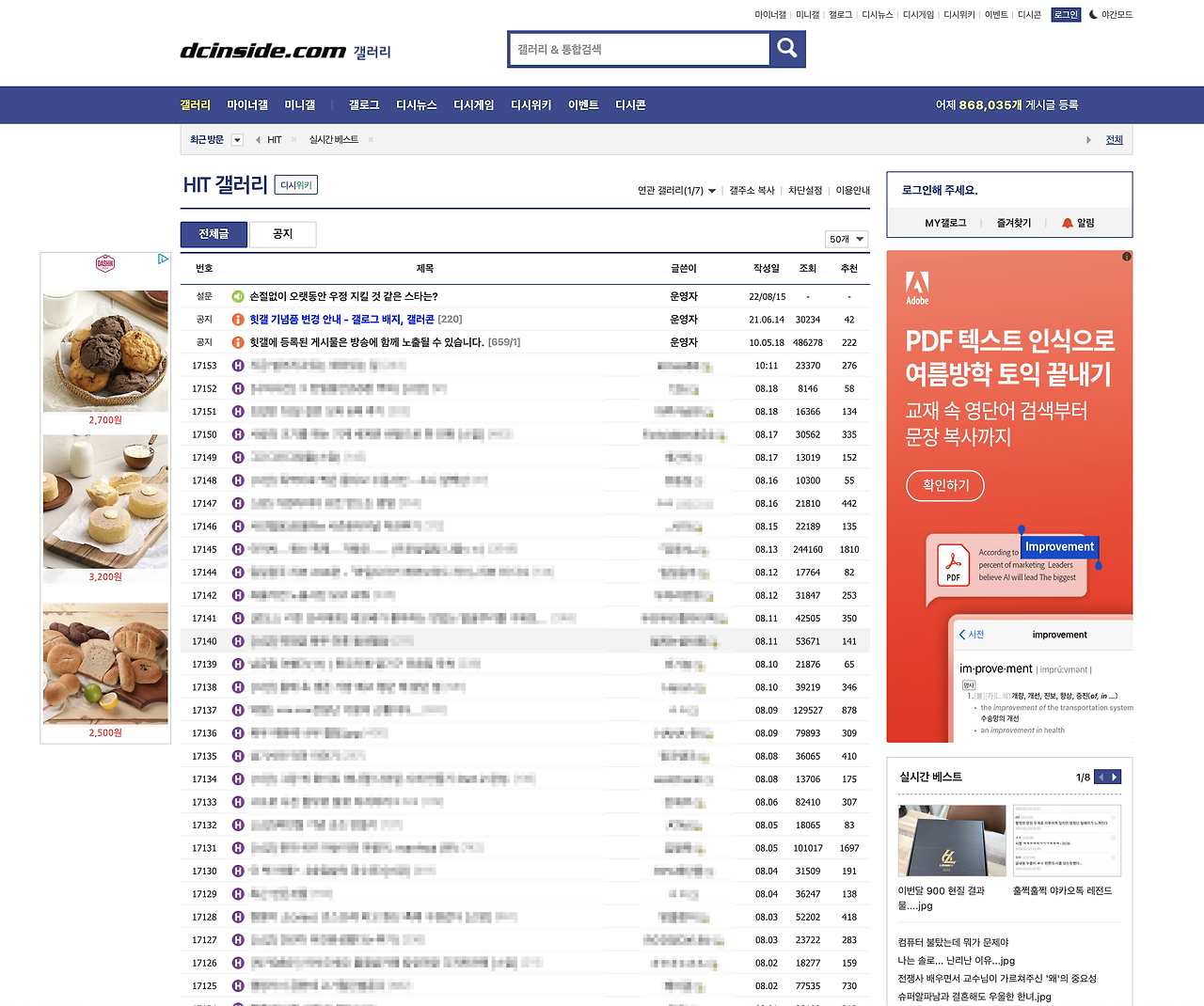Switch to the 공지 tab
This screenshot has width=1204, height=1006.
pyautogui.click(x=282, y=234)
